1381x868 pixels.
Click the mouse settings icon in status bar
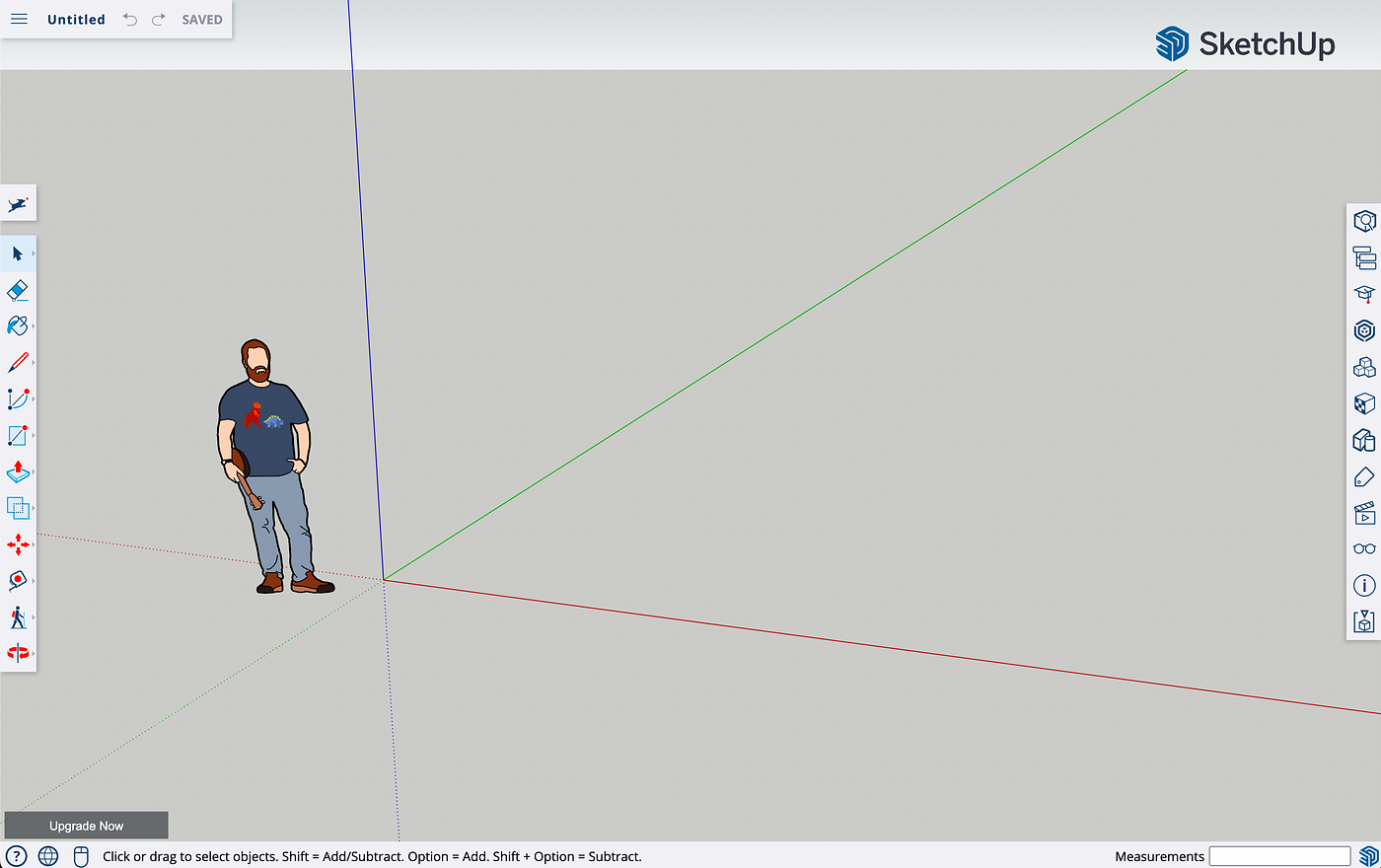coord(81,855)
